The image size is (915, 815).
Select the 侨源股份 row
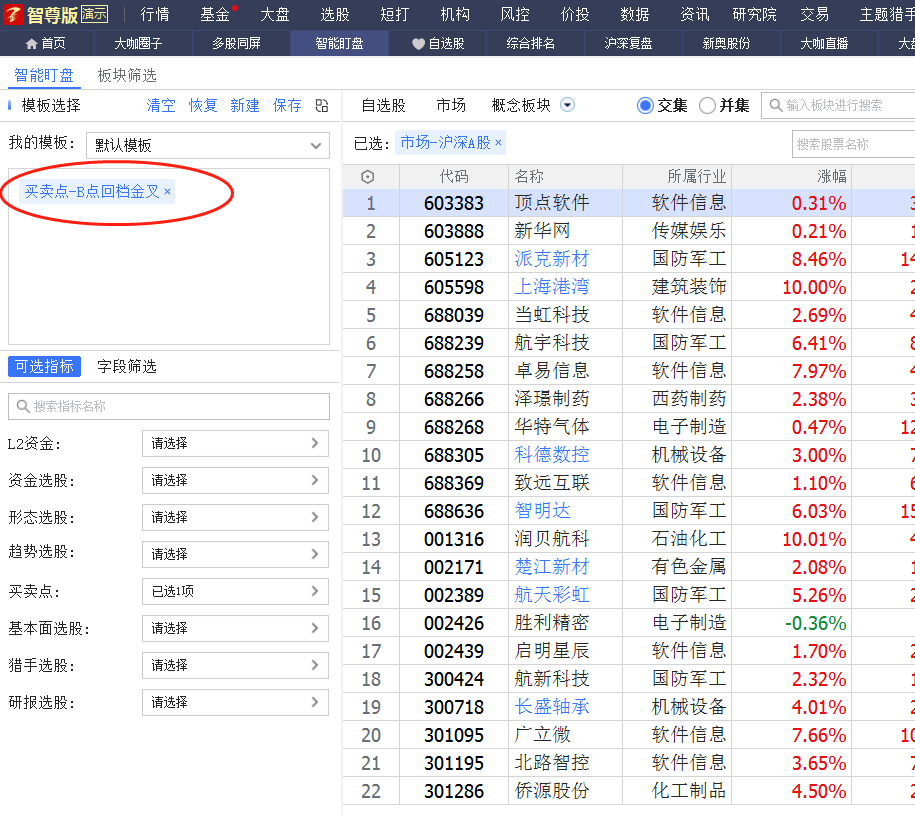pyautogui.click(x=628, y=791)
